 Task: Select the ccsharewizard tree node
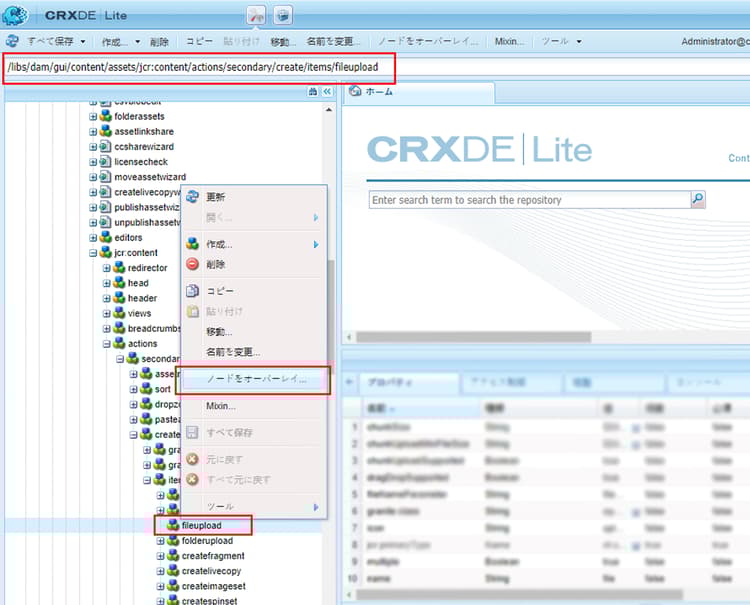click(x=144, y=146)
